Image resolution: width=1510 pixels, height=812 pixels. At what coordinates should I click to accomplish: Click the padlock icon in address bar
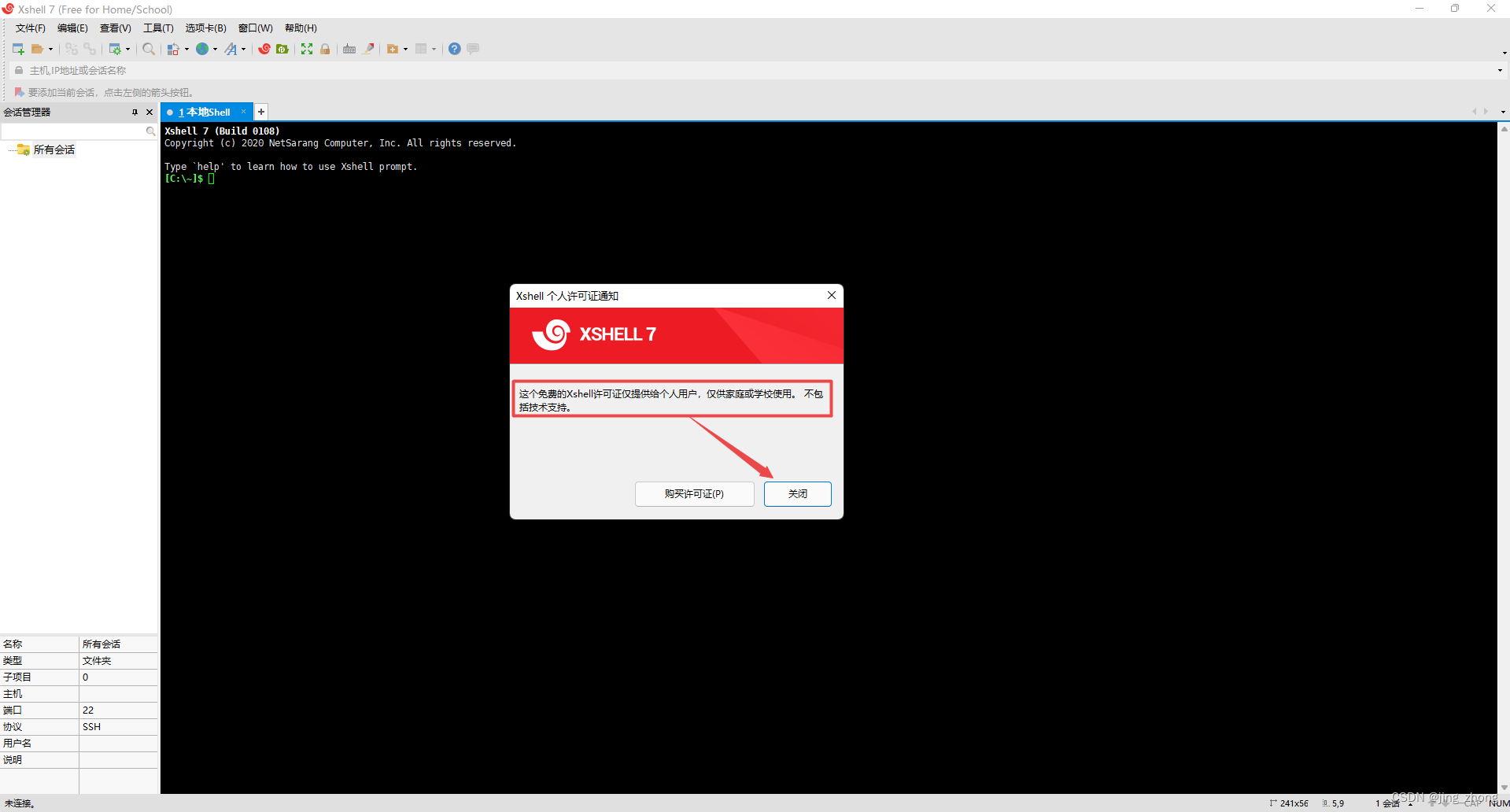[x=19, y=71]
